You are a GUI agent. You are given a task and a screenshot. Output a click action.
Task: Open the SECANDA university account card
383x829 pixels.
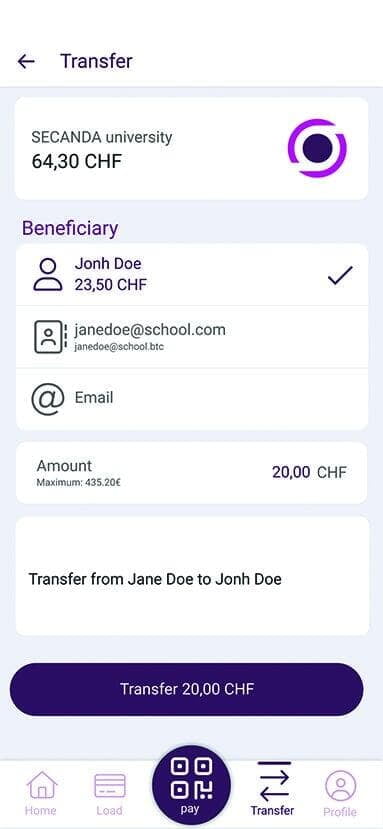tap(192, 148)
